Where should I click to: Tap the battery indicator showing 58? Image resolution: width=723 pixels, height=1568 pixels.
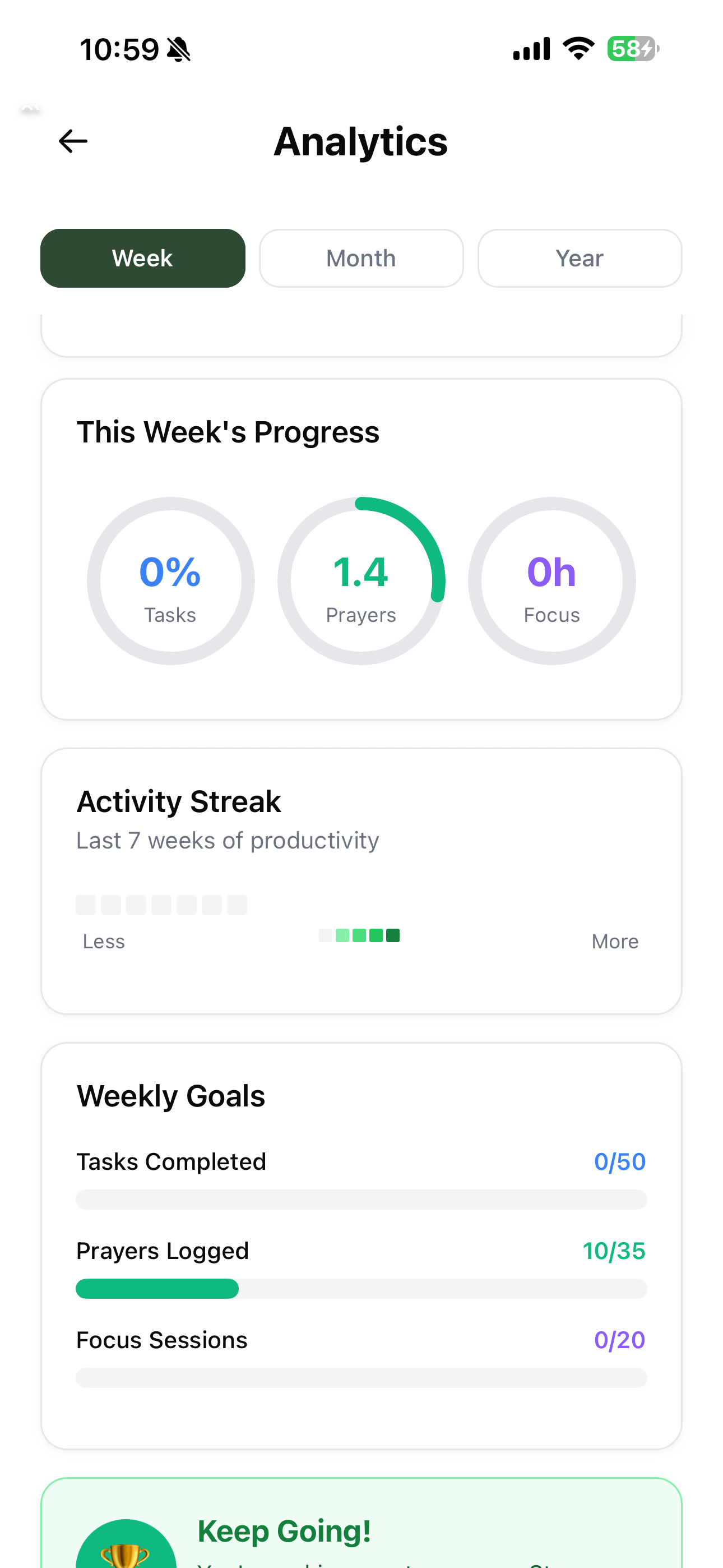[630, 48]
